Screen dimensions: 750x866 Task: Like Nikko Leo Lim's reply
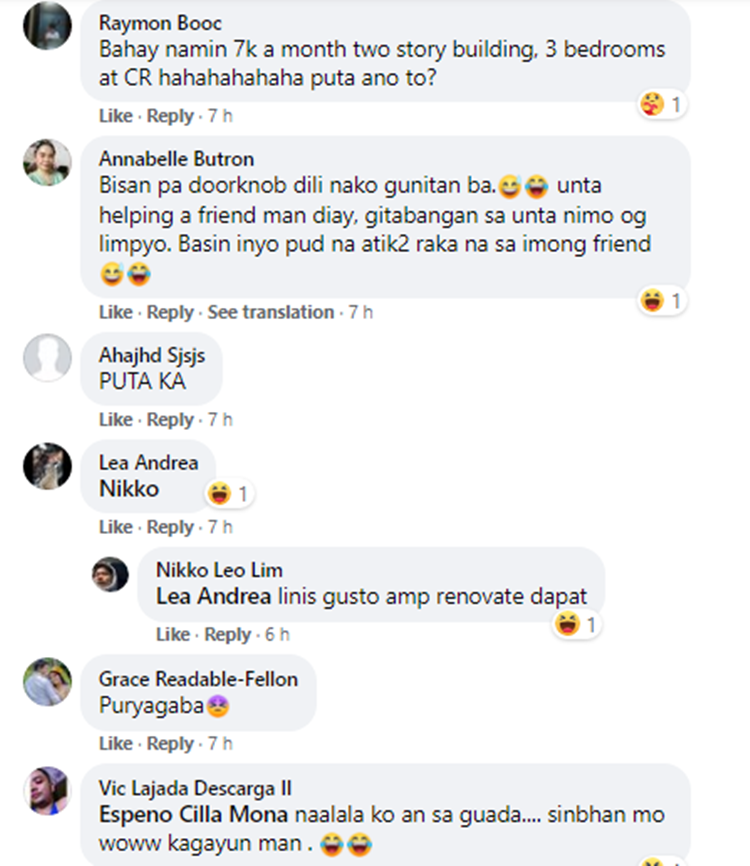point(173,635)
